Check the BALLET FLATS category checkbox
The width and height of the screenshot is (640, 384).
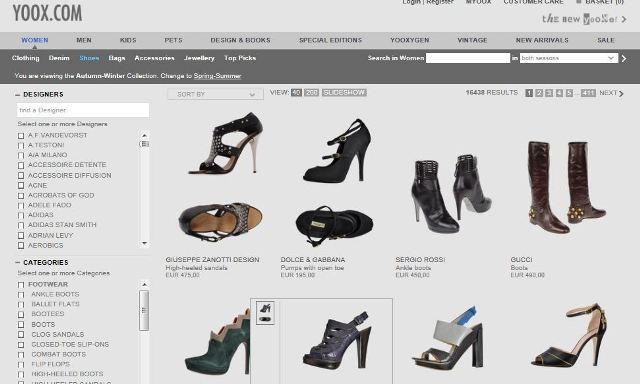pos(21,304)
